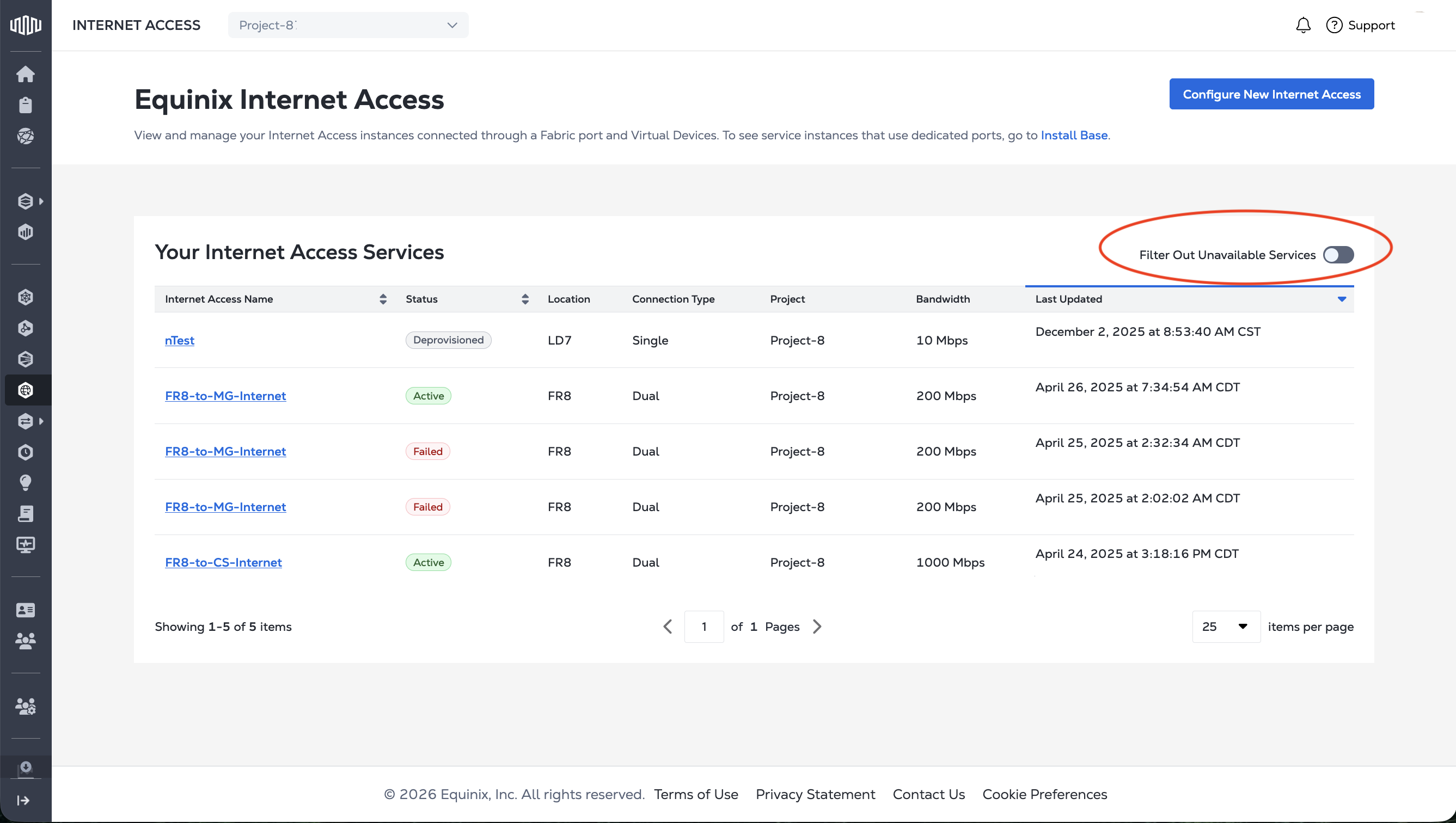Click the clock icon in sidebar
The image size is (1456, 823).
26,452
